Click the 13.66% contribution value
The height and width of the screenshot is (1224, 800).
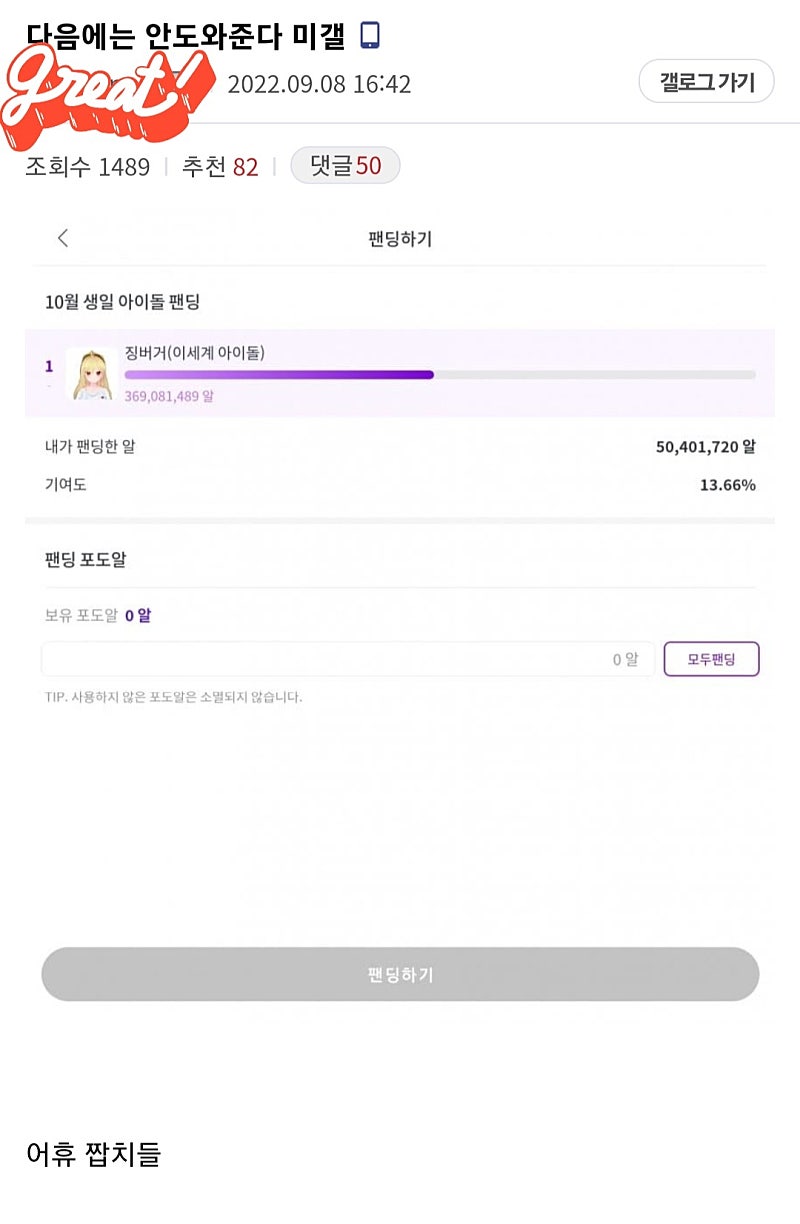tap(727, 485)
